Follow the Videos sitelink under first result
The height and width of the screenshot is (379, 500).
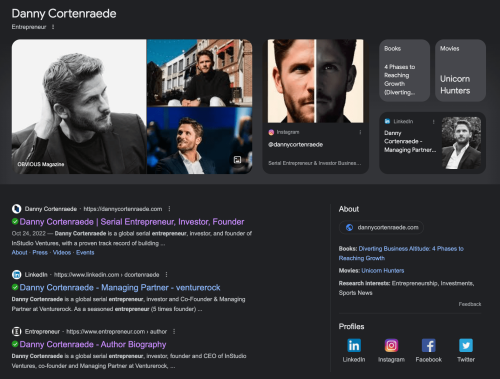pos(62,253)
